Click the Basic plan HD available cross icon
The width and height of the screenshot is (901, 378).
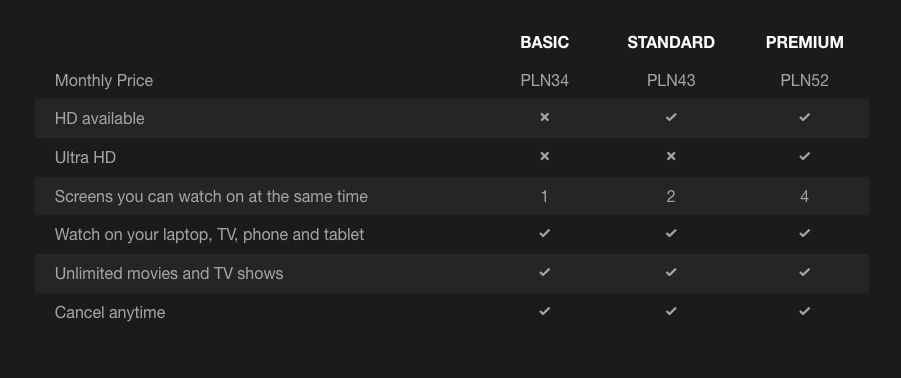[545, 117]
